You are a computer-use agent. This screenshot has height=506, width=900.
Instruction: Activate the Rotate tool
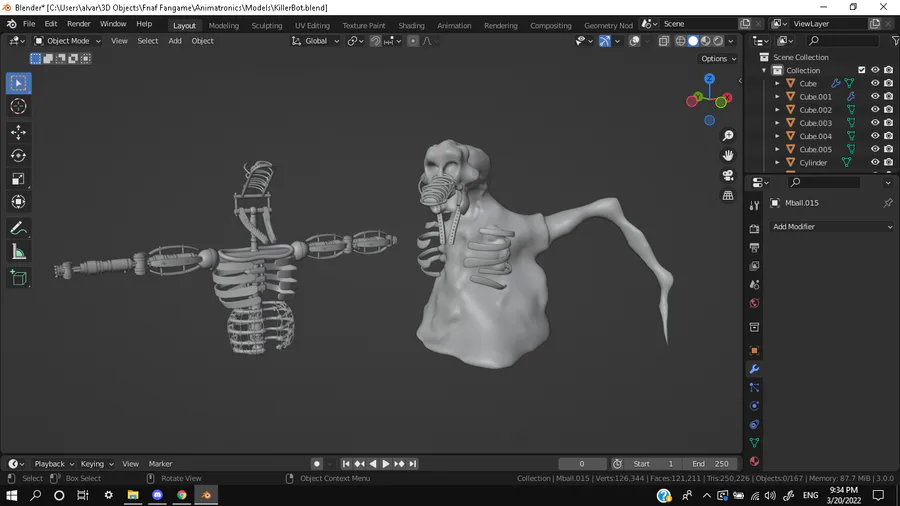[x=18, y=155]
